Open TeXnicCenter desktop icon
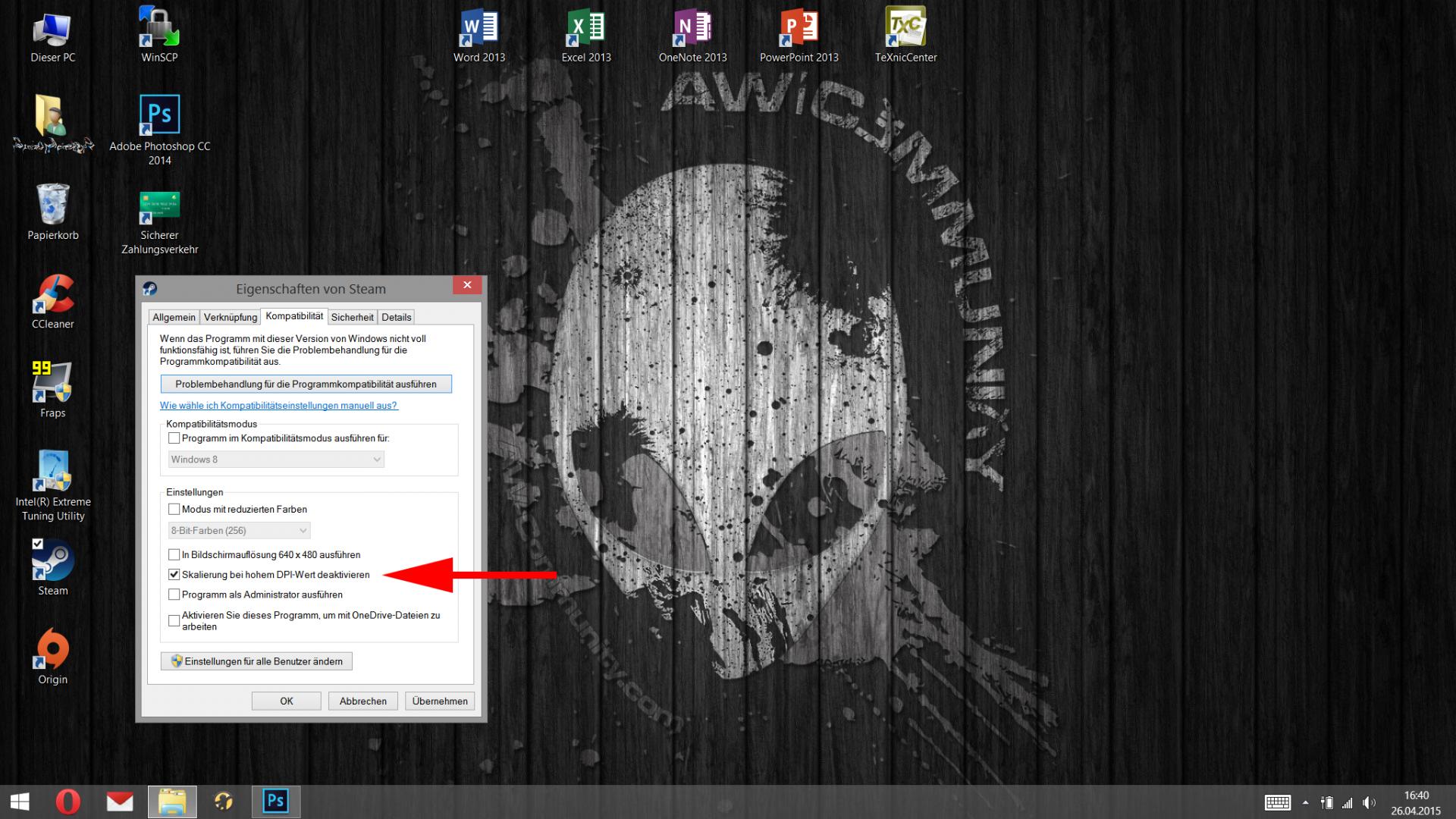 (x=905, y=34)
